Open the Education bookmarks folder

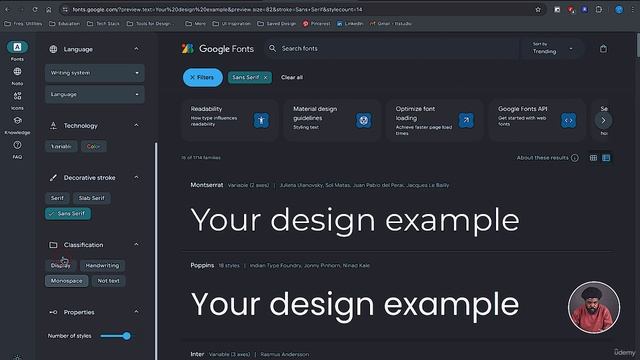point(64,24)
